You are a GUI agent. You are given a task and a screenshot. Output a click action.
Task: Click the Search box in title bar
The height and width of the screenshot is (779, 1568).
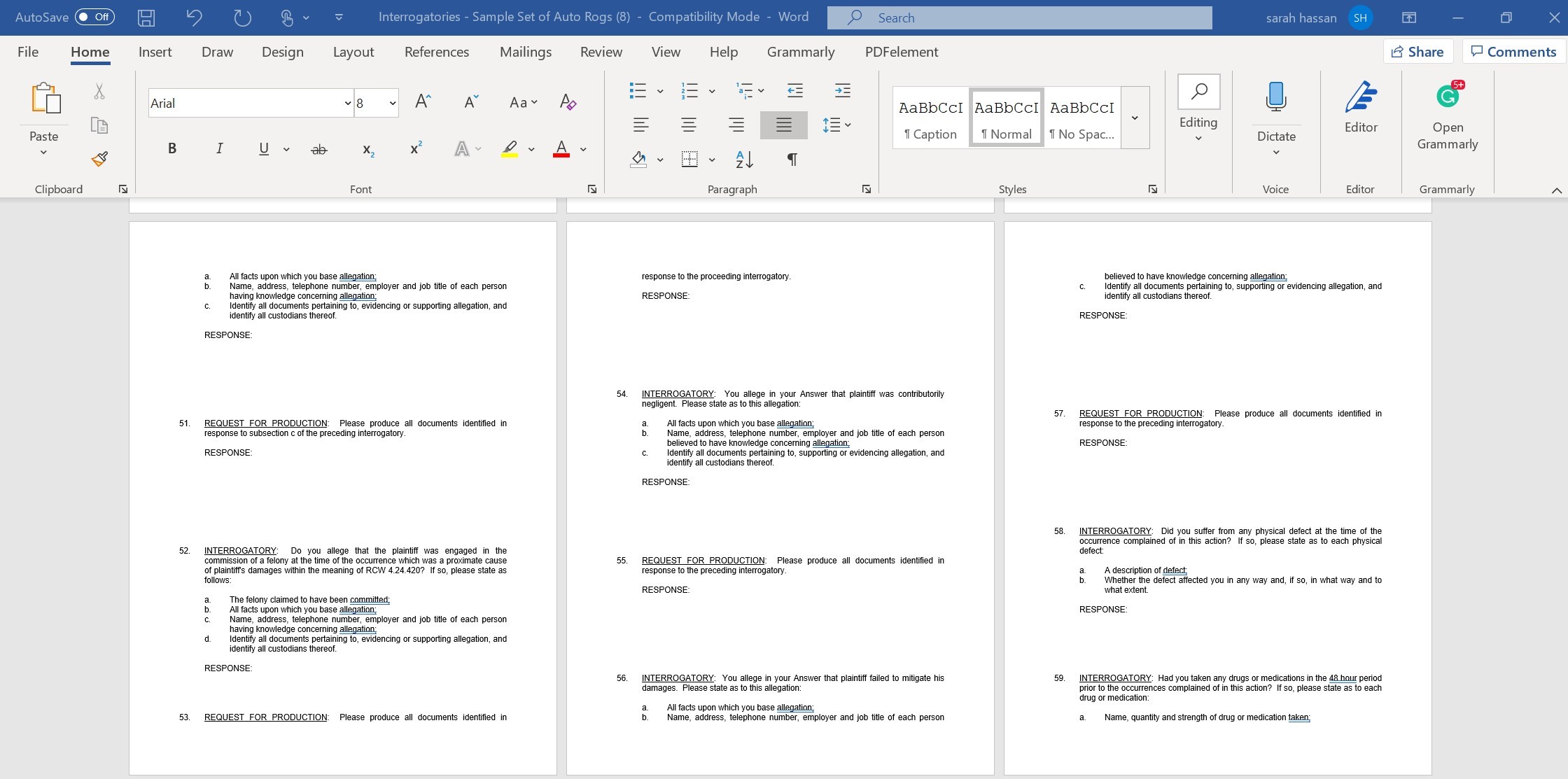(1019, 17)
